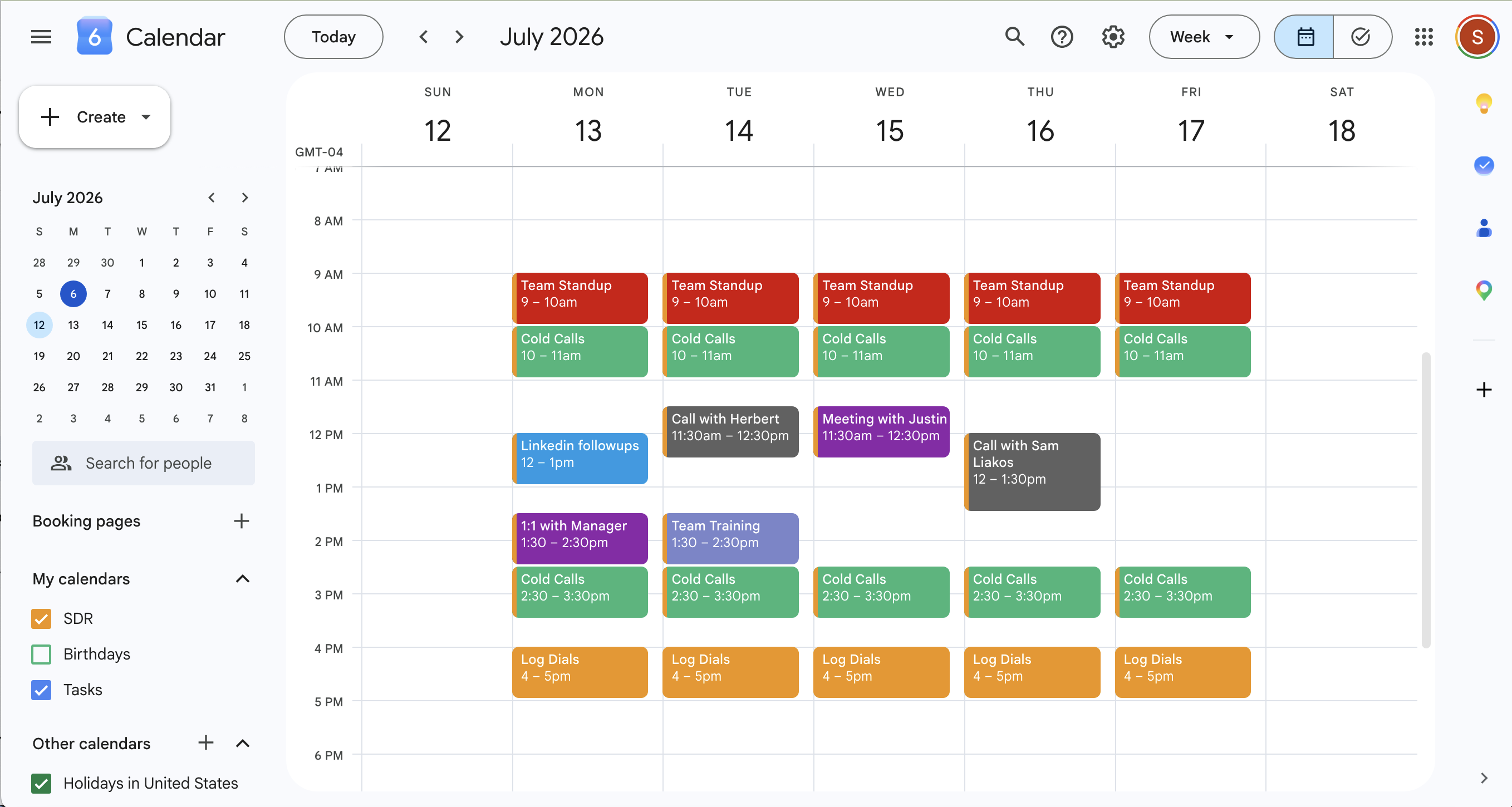
Task: Open Friday morning Cold Calls event
Action: click(1183, 352)
